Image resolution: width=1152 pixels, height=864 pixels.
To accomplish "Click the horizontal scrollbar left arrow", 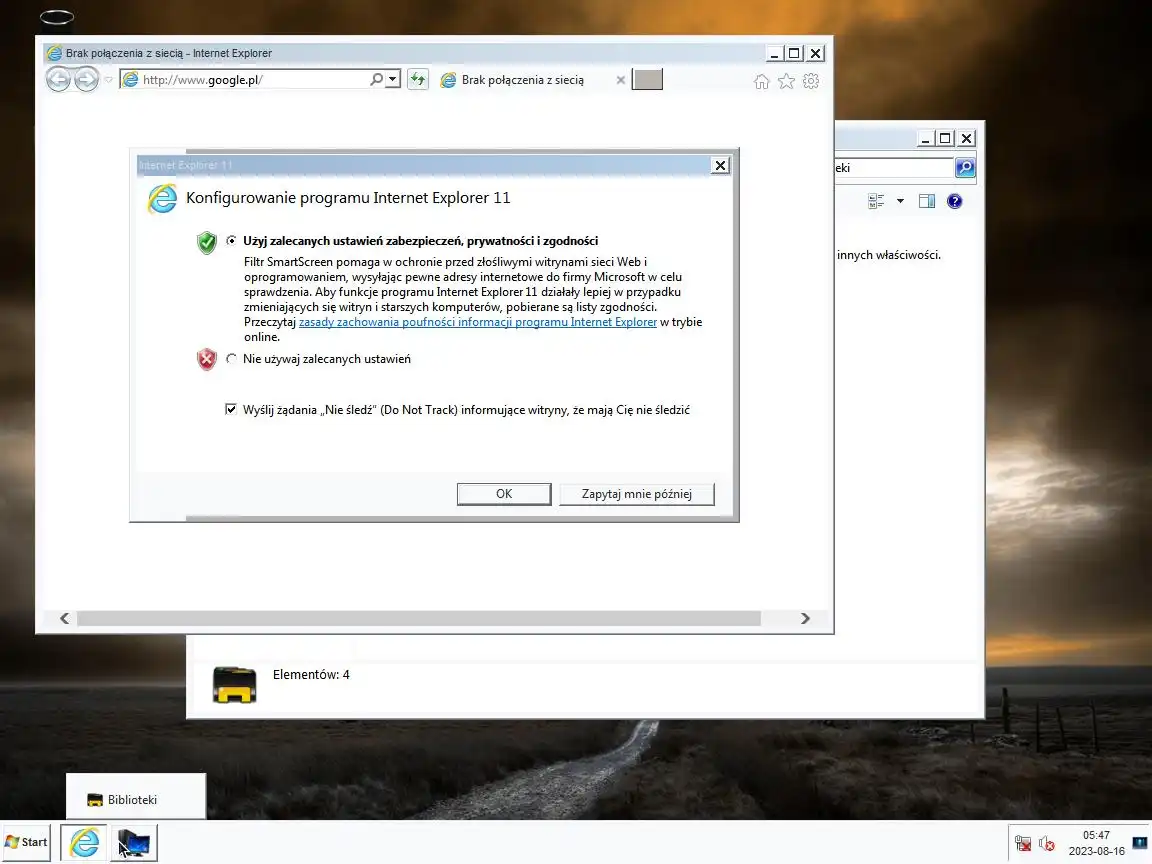I will [x=65, y=619].
